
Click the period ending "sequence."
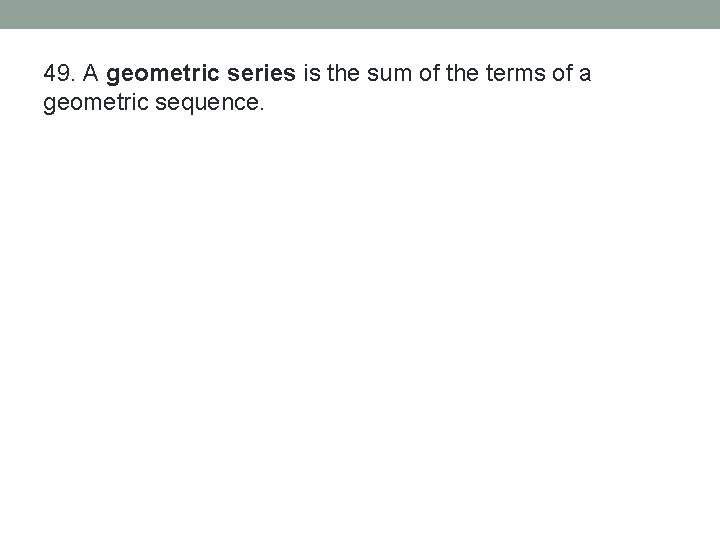tap(262, 108)
